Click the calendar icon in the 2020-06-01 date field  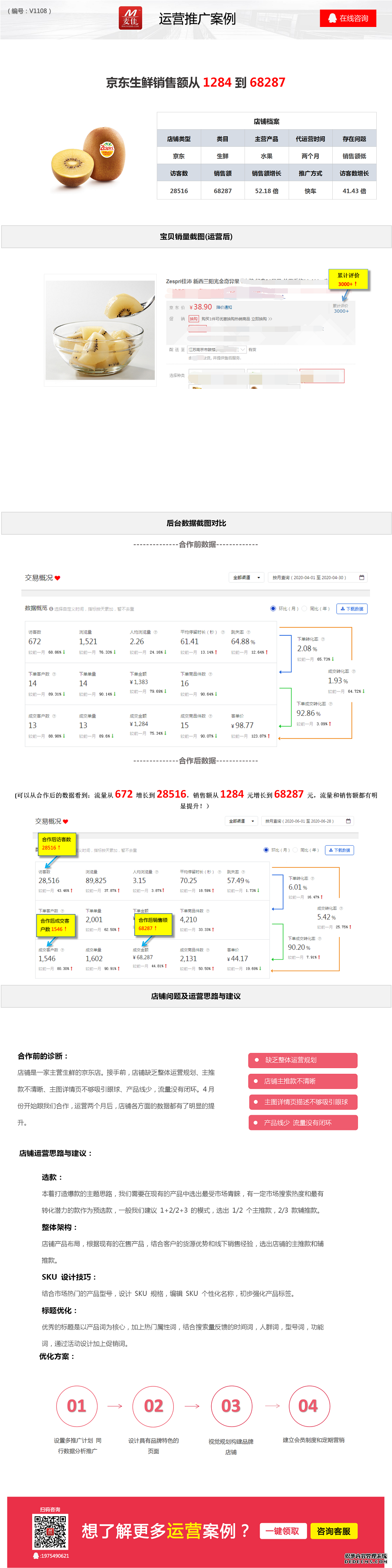pyautogui.click(x=348, y=821)
